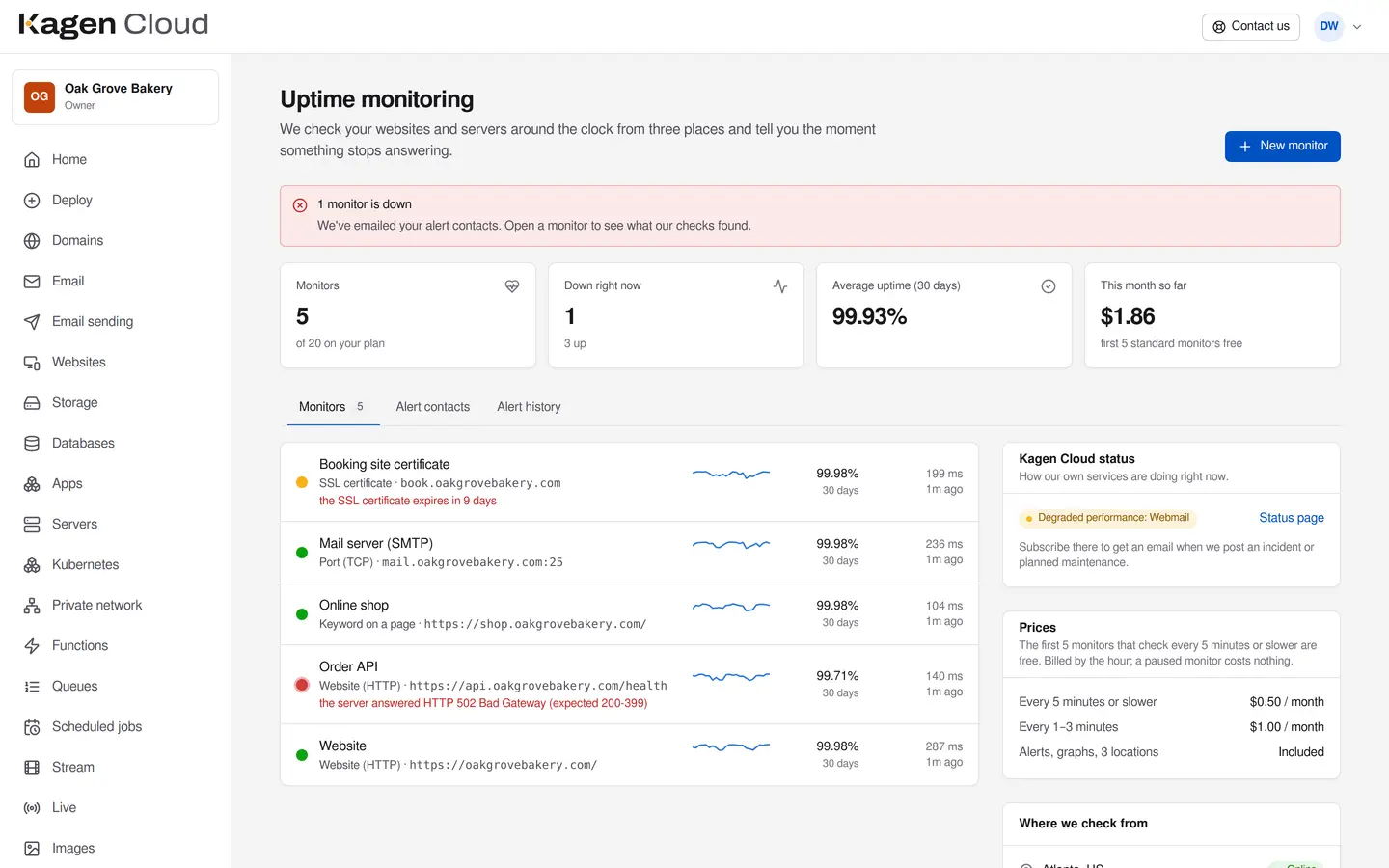The image size is (1389, 868).
Task: Click the green status dot for Mail server
Action: pos(302,553)
